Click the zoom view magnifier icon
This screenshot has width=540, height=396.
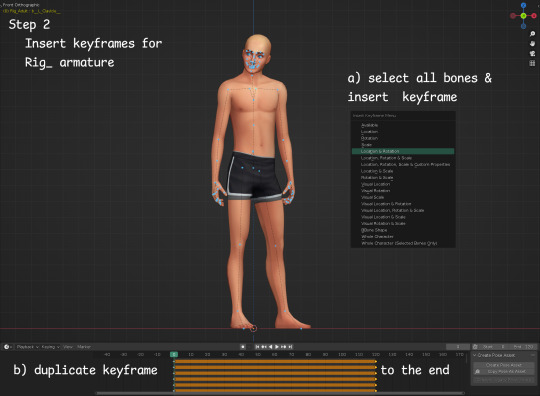pyautogui.click(x=532, y=33)
